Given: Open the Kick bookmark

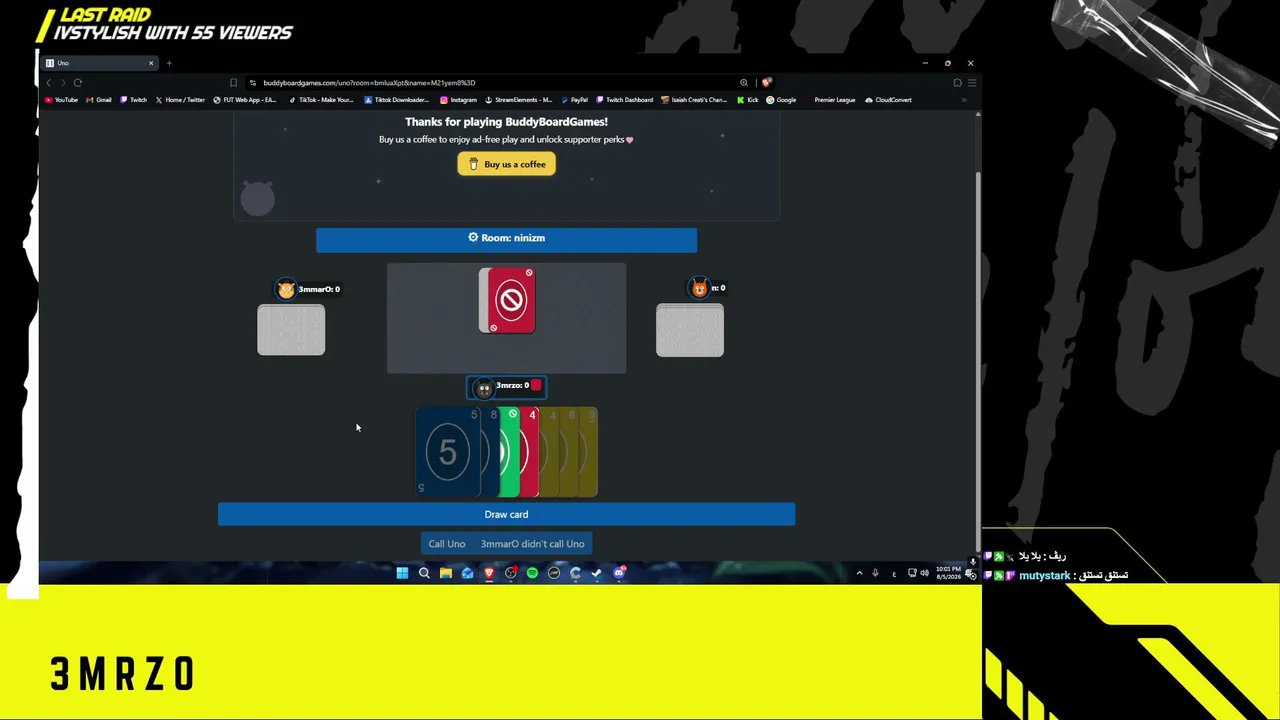Looking at the screenshot, I should point(747,100).
